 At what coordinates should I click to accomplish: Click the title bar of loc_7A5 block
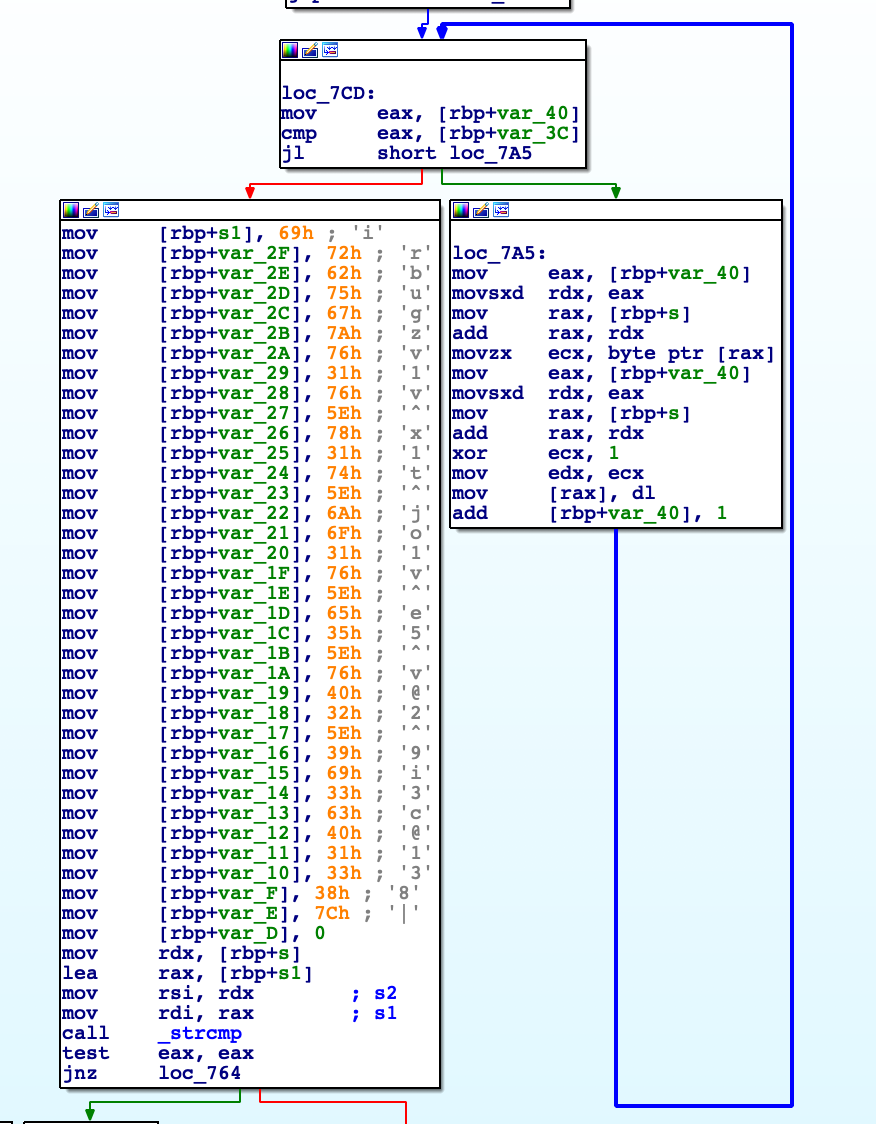(616, 210)
